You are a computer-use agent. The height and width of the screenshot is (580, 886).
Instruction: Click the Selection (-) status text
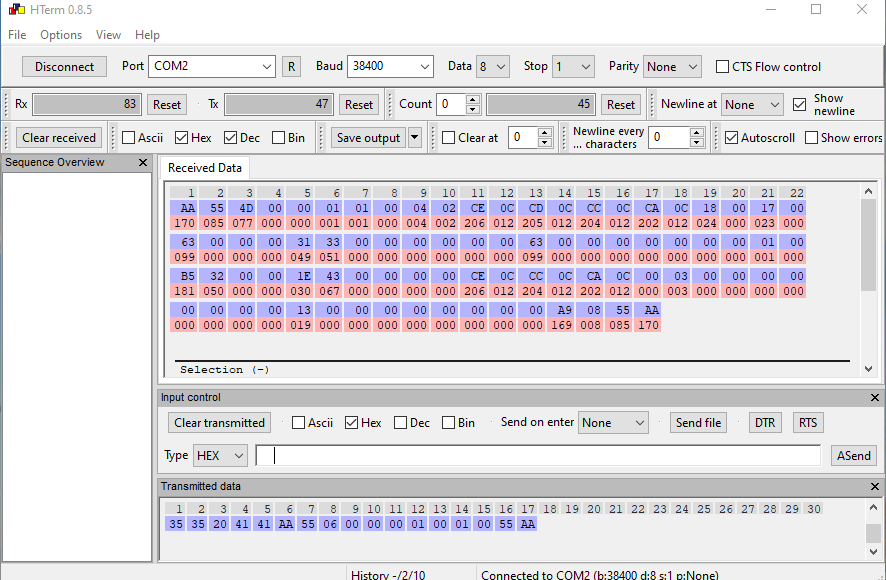pos(224,370)
